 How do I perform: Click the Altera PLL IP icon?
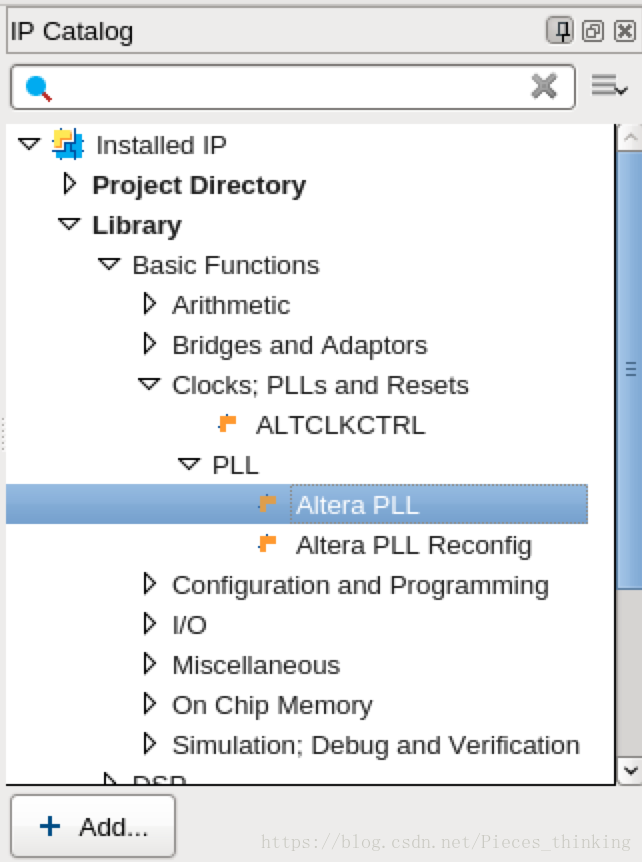pyautogui.click(x=267, y=504)
